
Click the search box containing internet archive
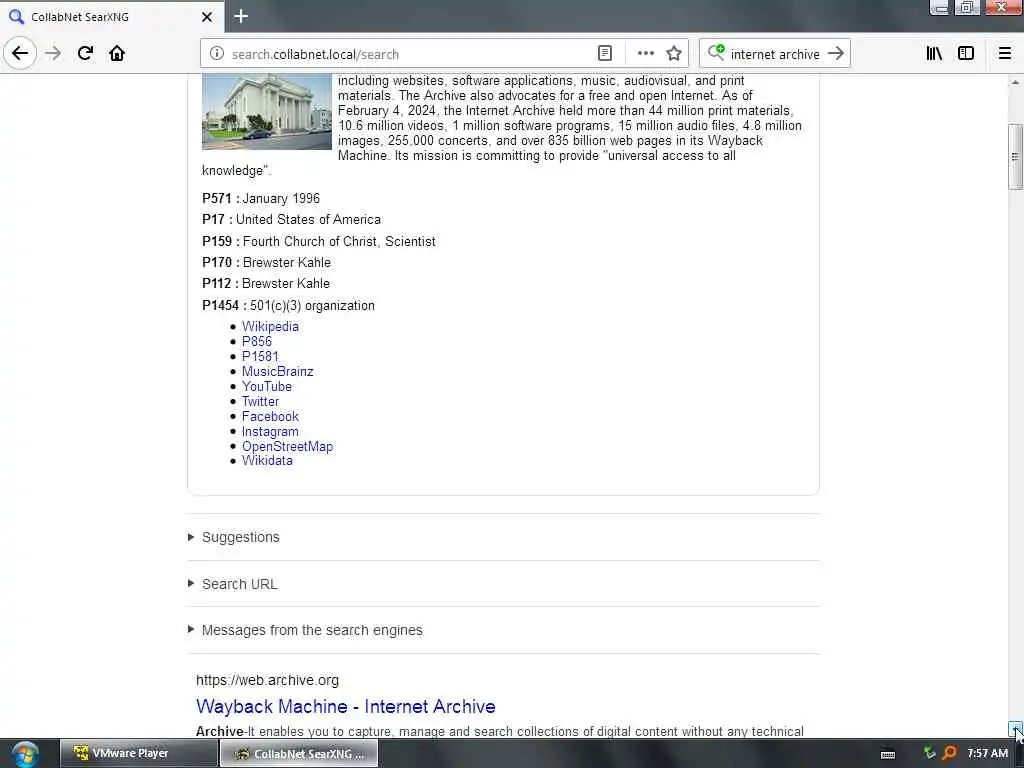click(775, 54)
